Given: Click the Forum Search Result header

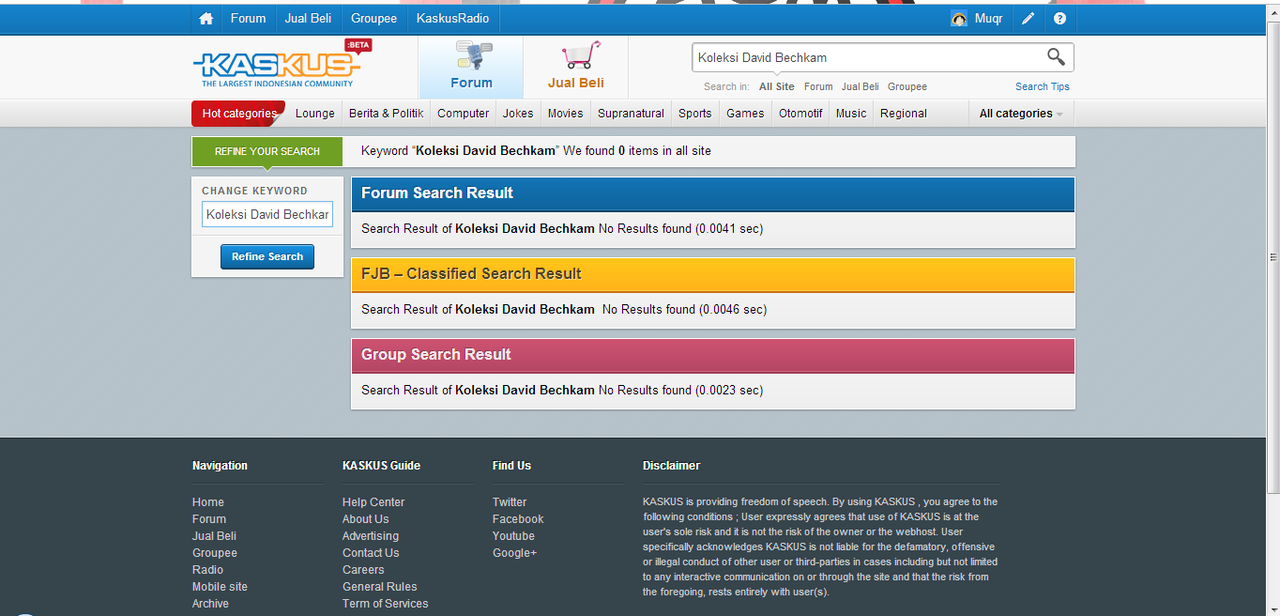Looking at the screenshot, I should point(713,194).
